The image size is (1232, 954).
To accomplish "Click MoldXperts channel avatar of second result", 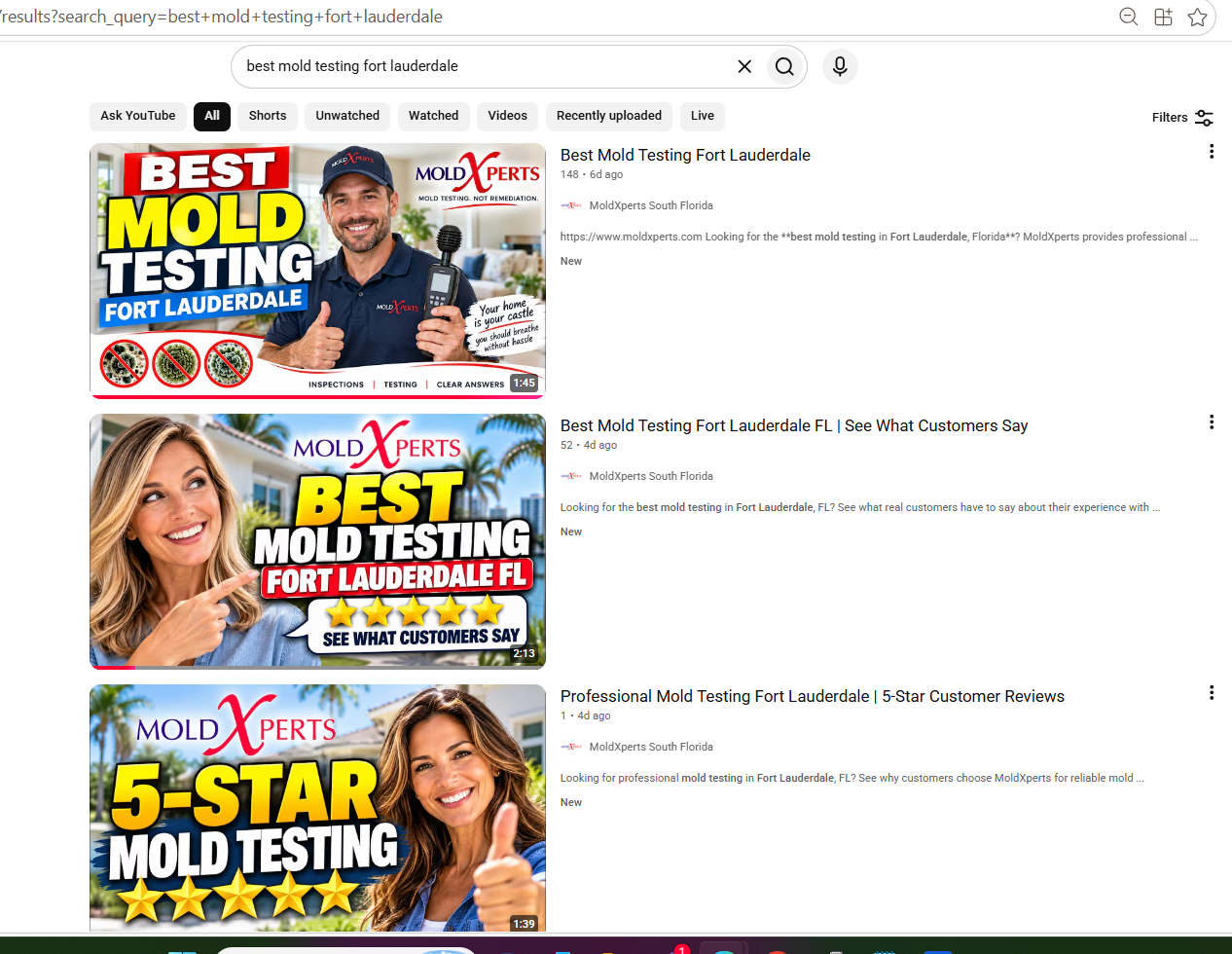I will point(571,476).
